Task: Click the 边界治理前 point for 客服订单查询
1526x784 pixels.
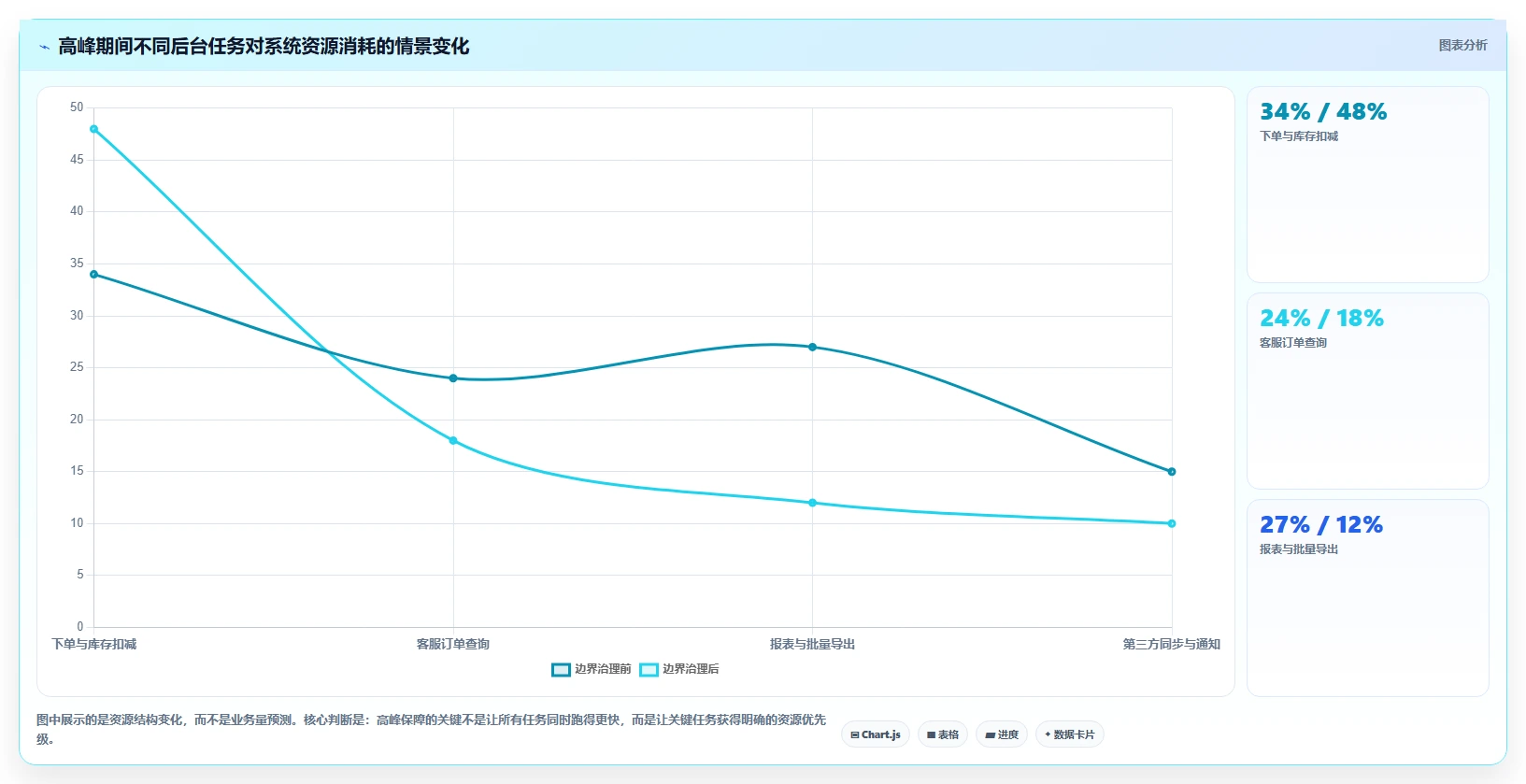Action: [453, 378]
